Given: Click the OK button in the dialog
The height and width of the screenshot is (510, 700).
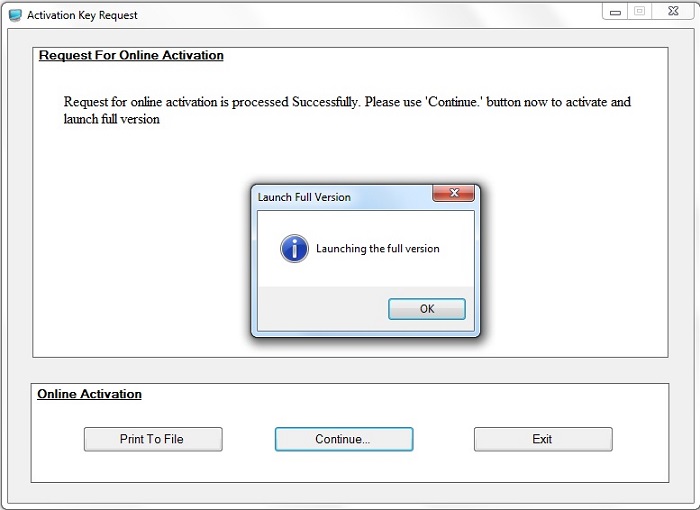Looking at the screenshot, I should pos(426,309).
